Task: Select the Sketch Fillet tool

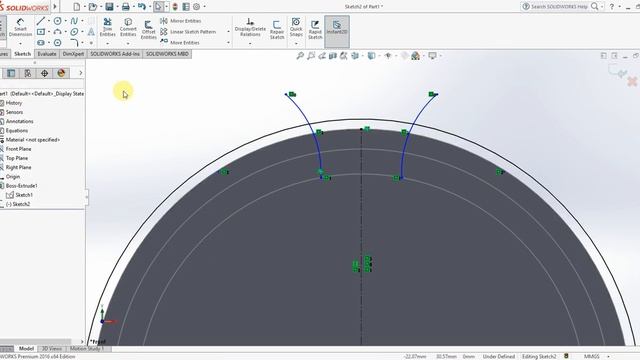Action: [74, 42]
